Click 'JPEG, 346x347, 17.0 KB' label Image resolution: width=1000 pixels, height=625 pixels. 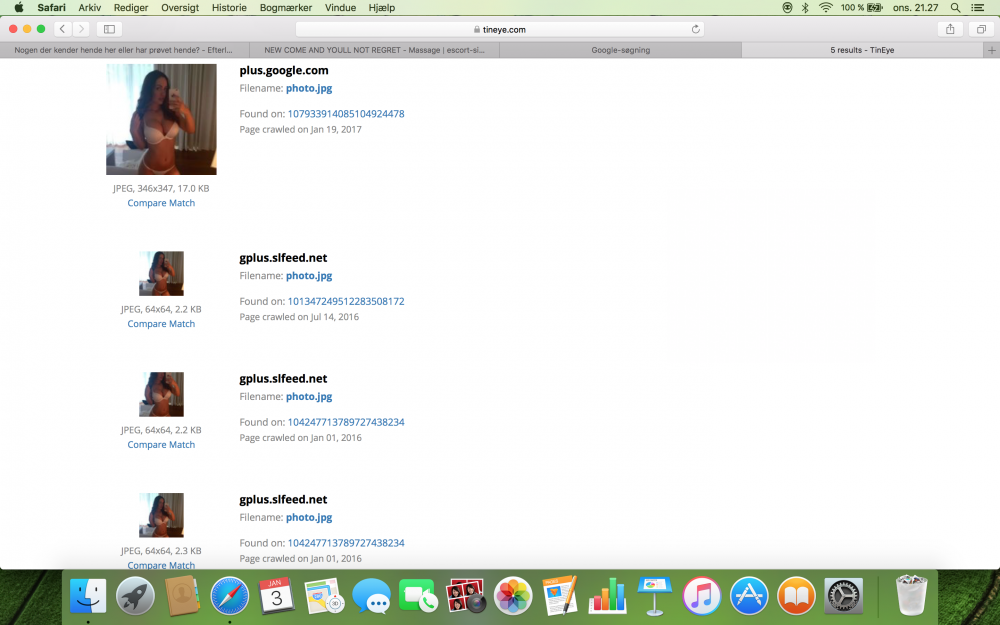tap(161, 188)
